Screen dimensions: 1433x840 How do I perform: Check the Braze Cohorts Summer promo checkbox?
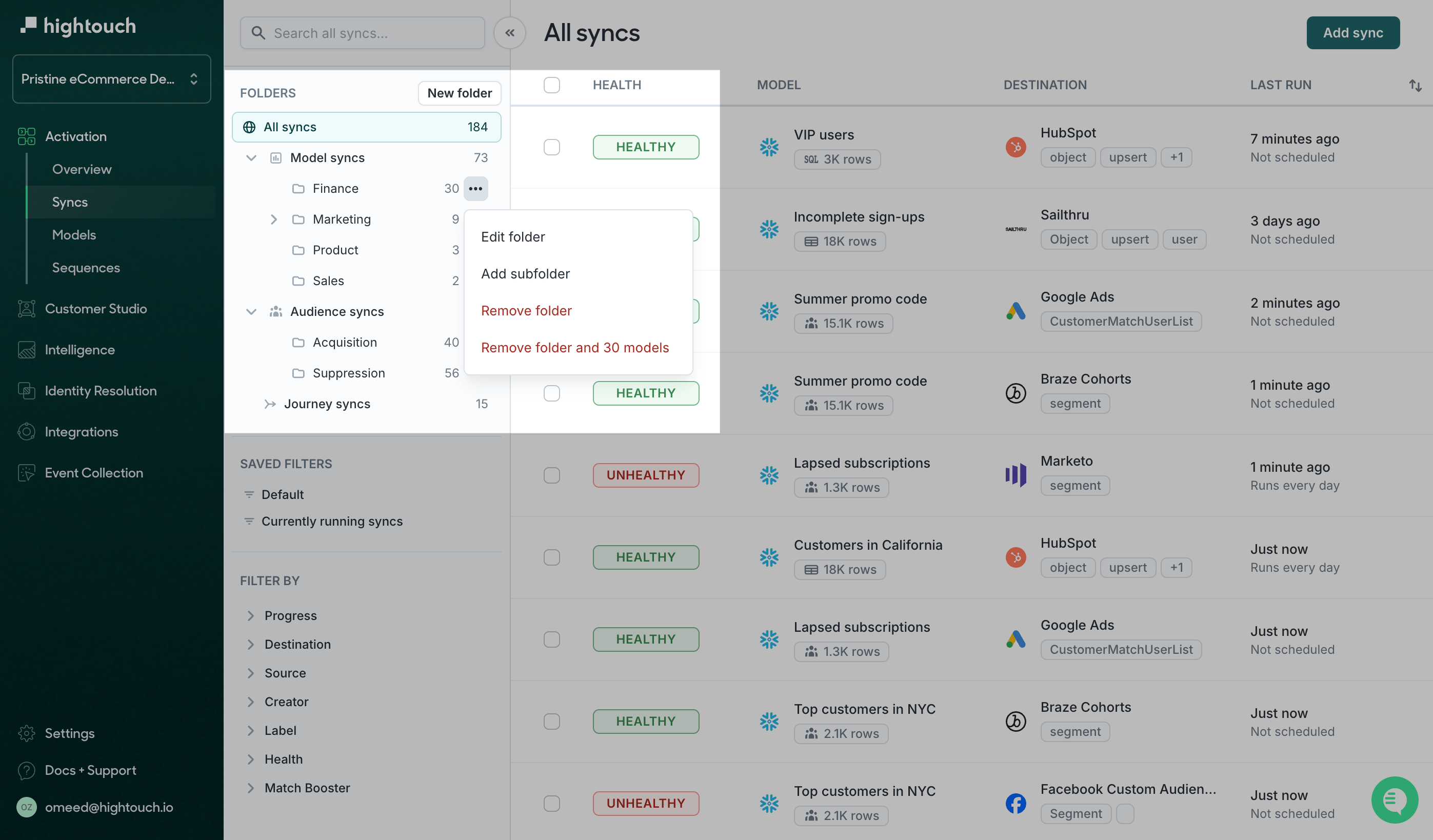551,393
